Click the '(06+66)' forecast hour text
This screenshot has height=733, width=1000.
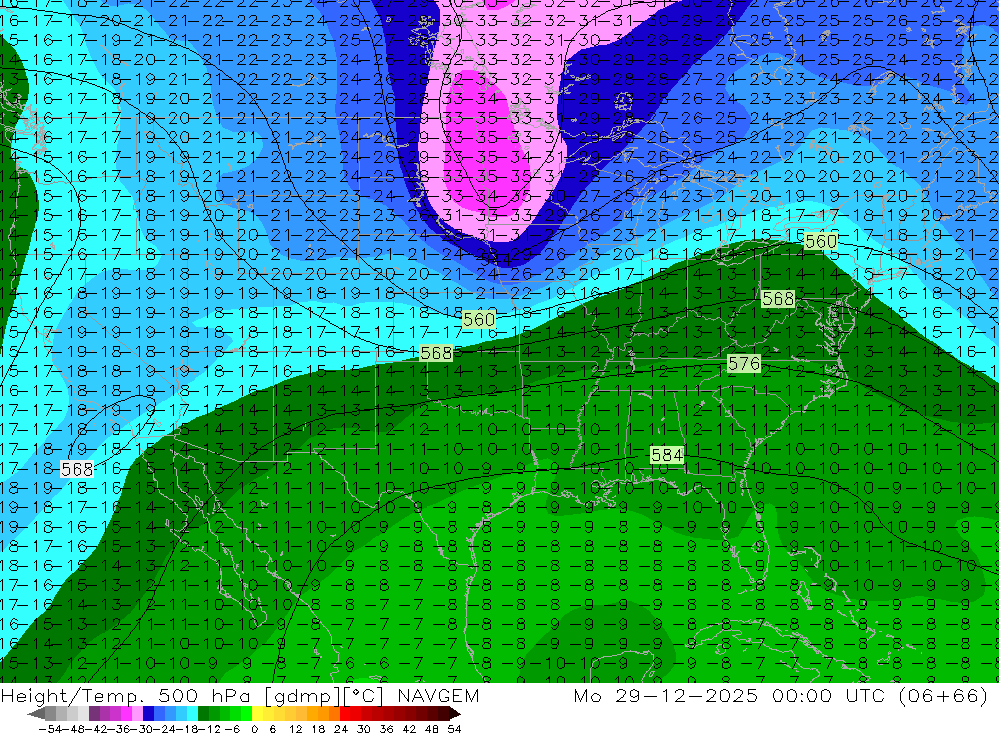pos(943,695)
